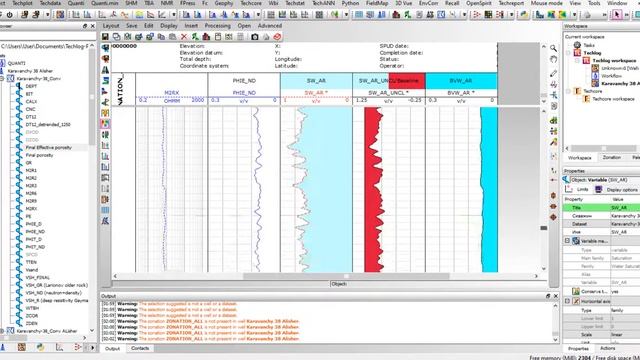Click the green runner icon in plot toolbar

point(195,37)
